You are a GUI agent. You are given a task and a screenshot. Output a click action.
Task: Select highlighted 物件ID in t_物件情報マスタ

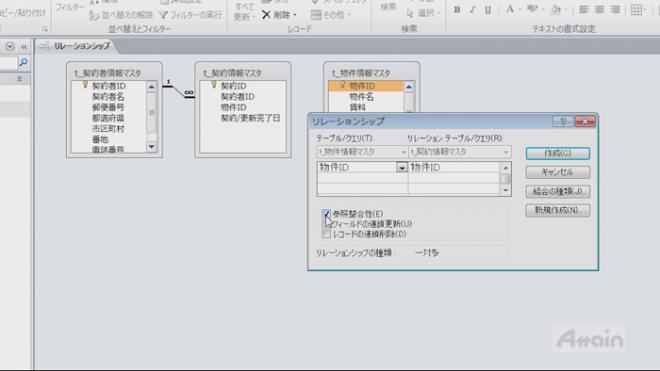(x=366, y=86)
